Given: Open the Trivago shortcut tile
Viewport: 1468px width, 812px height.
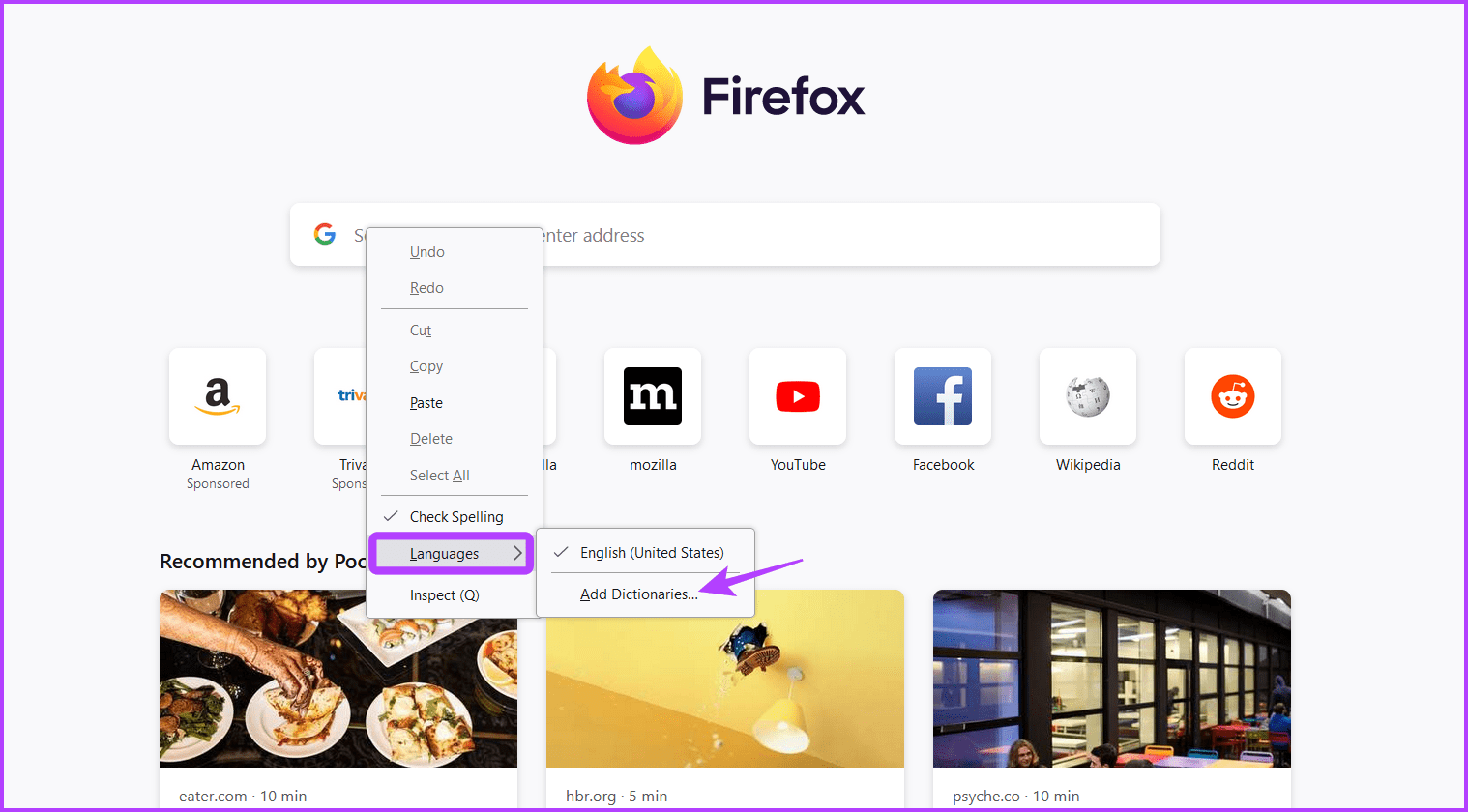Looking at the screenshot, I should [x=340, y=396].
